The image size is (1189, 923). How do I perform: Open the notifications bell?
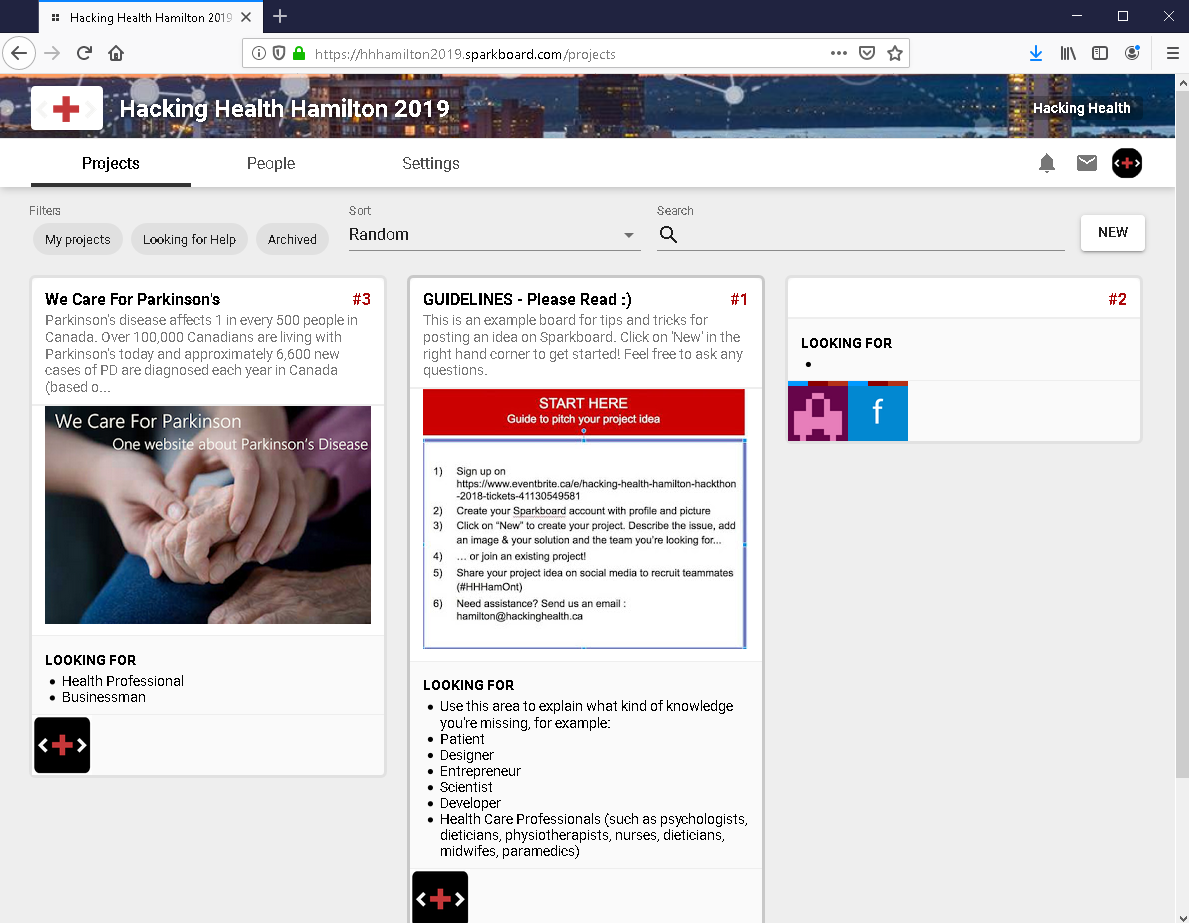(1046, 163)
